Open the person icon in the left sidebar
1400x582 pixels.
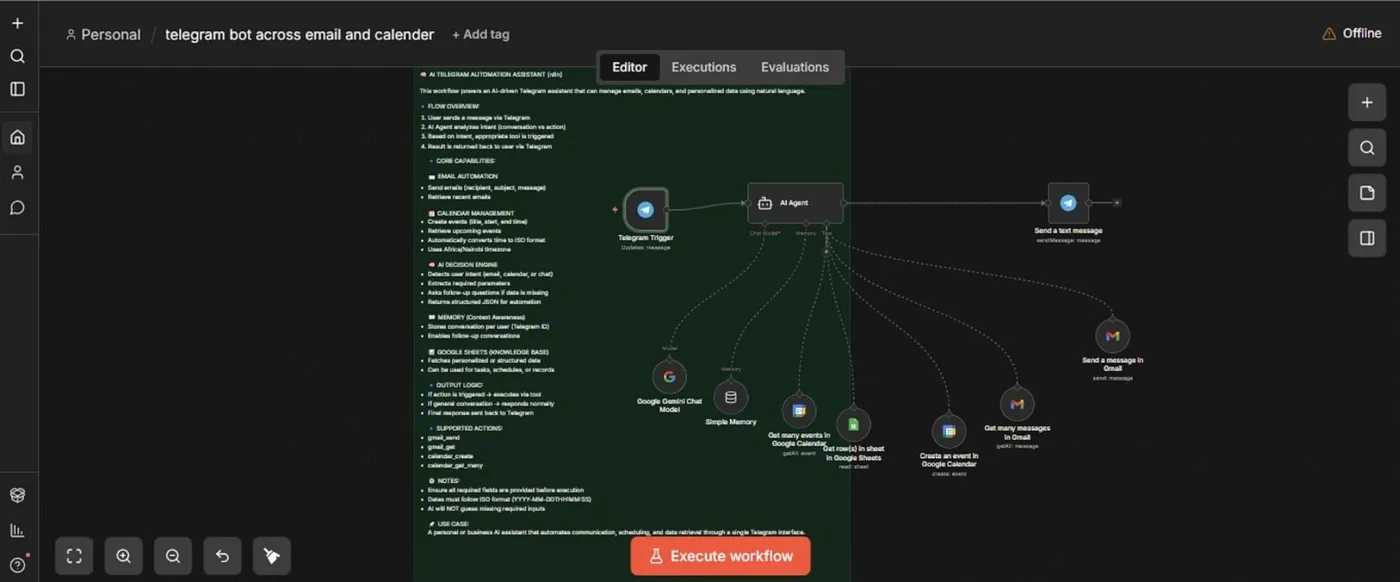(17, 172)
